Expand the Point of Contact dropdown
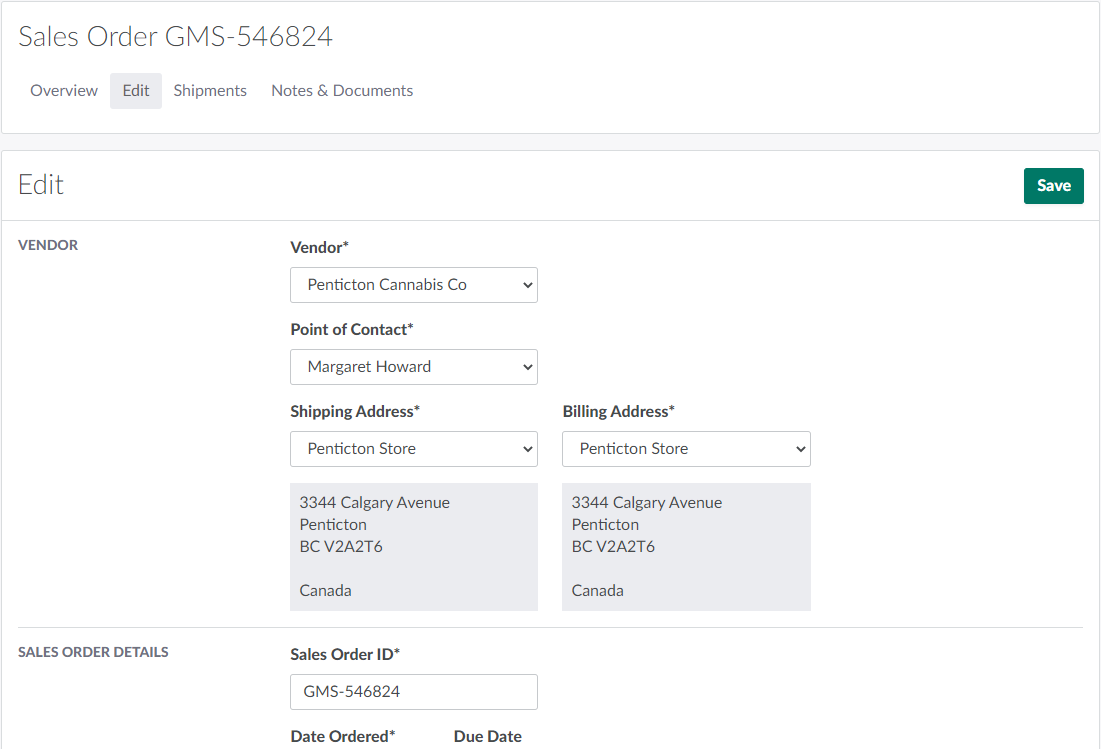Viewport: 1101px width, 749px height. pos(414,367)
